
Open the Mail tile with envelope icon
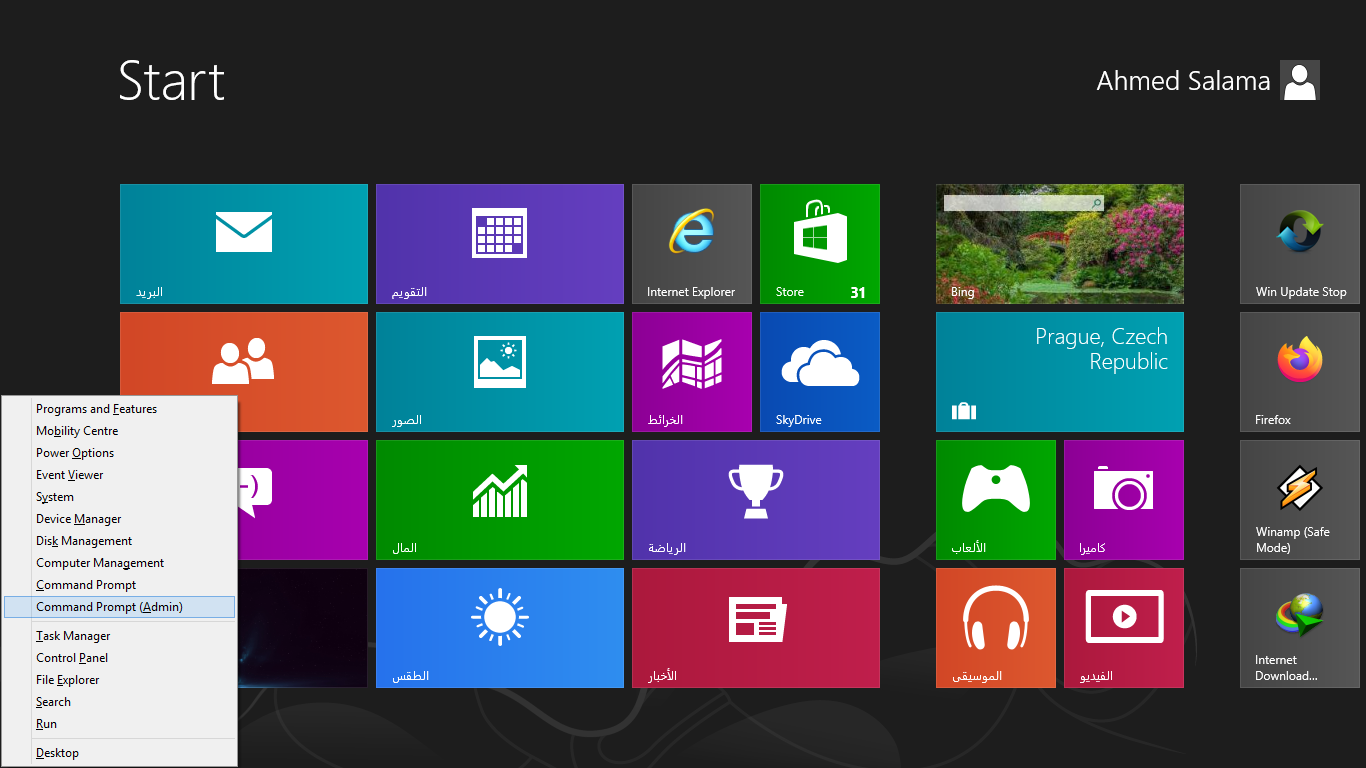(x=244, y=244)
